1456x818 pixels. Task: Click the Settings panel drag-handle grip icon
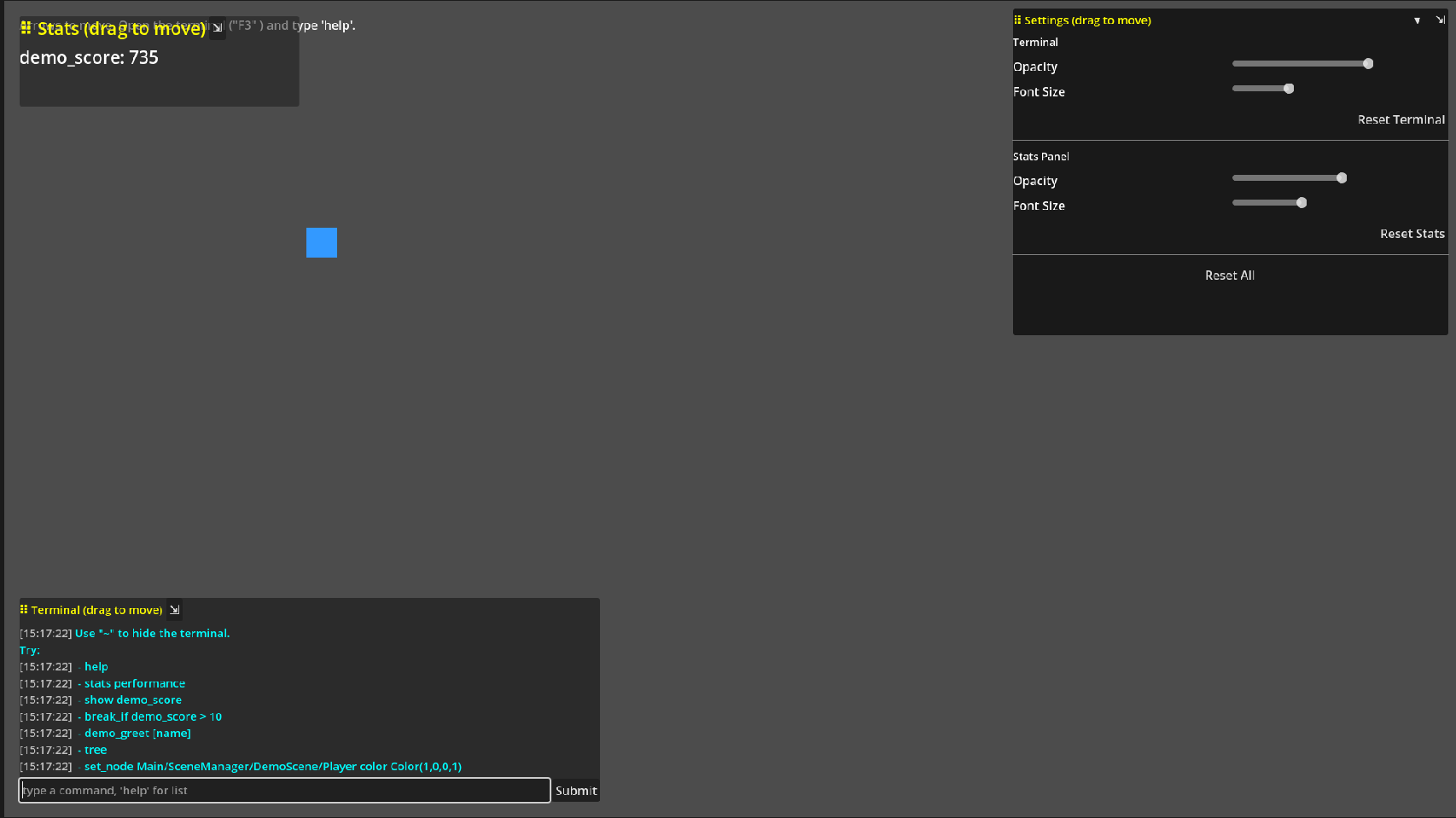(x=1017, y=20)
